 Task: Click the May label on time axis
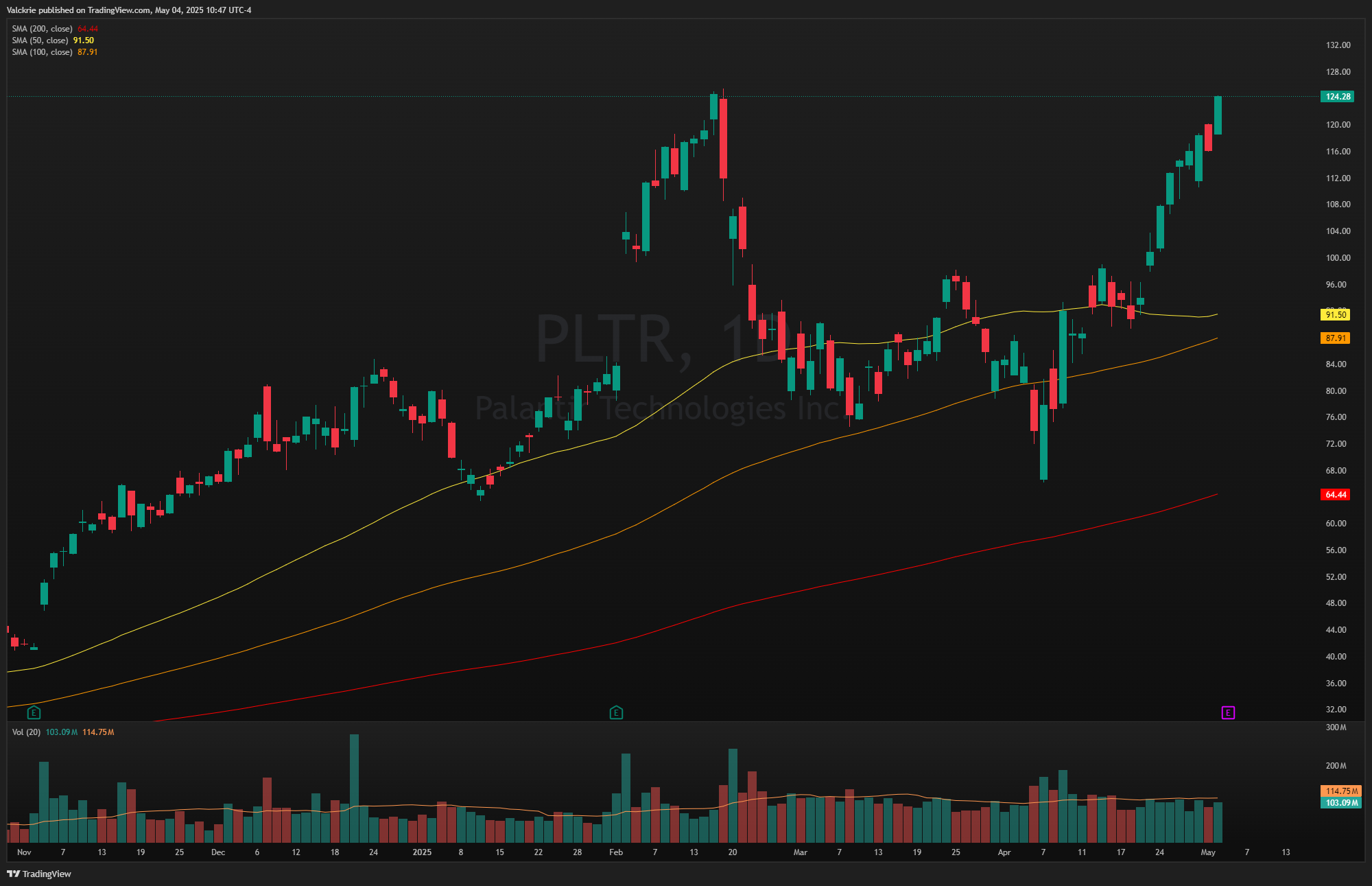1208,852
